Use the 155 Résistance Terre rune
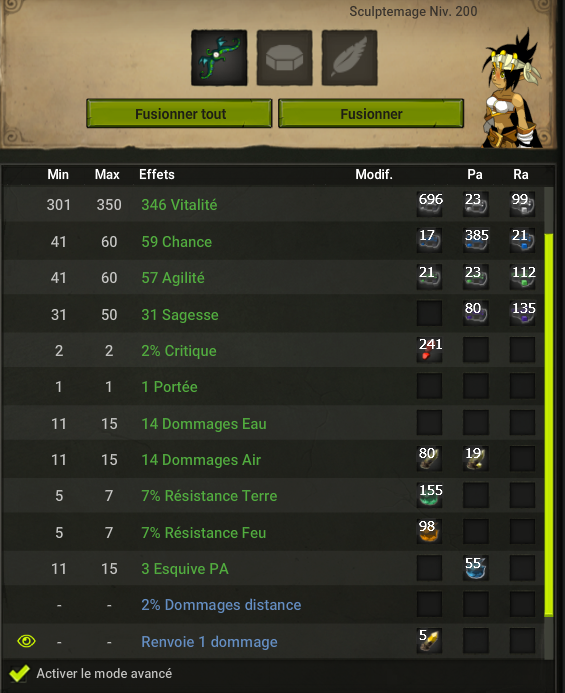This screenshot has width=565, height=693. tap(430, 495)
